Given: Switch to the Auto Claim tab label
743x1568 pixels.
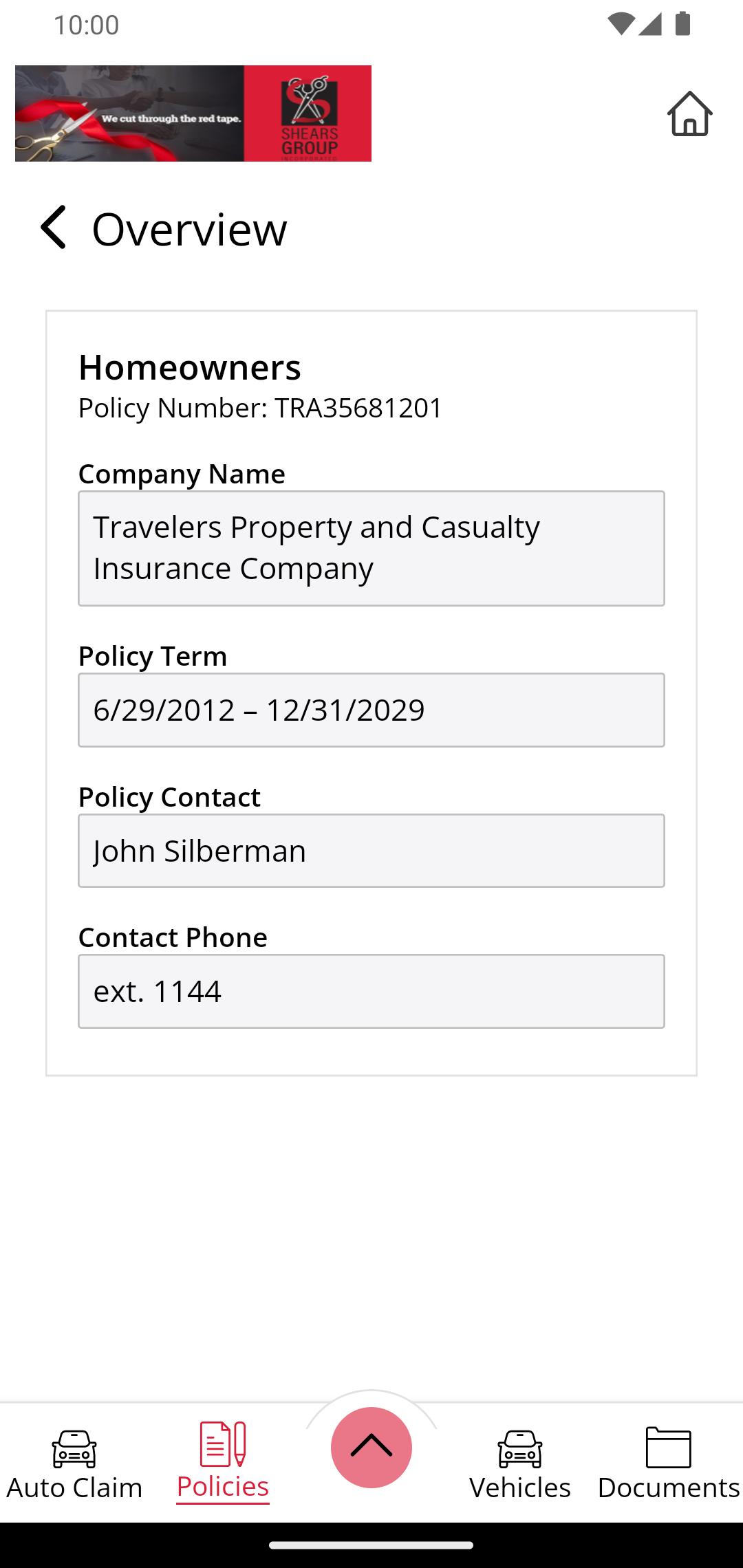Looking at the screenshot, I should pos(74,1488).
